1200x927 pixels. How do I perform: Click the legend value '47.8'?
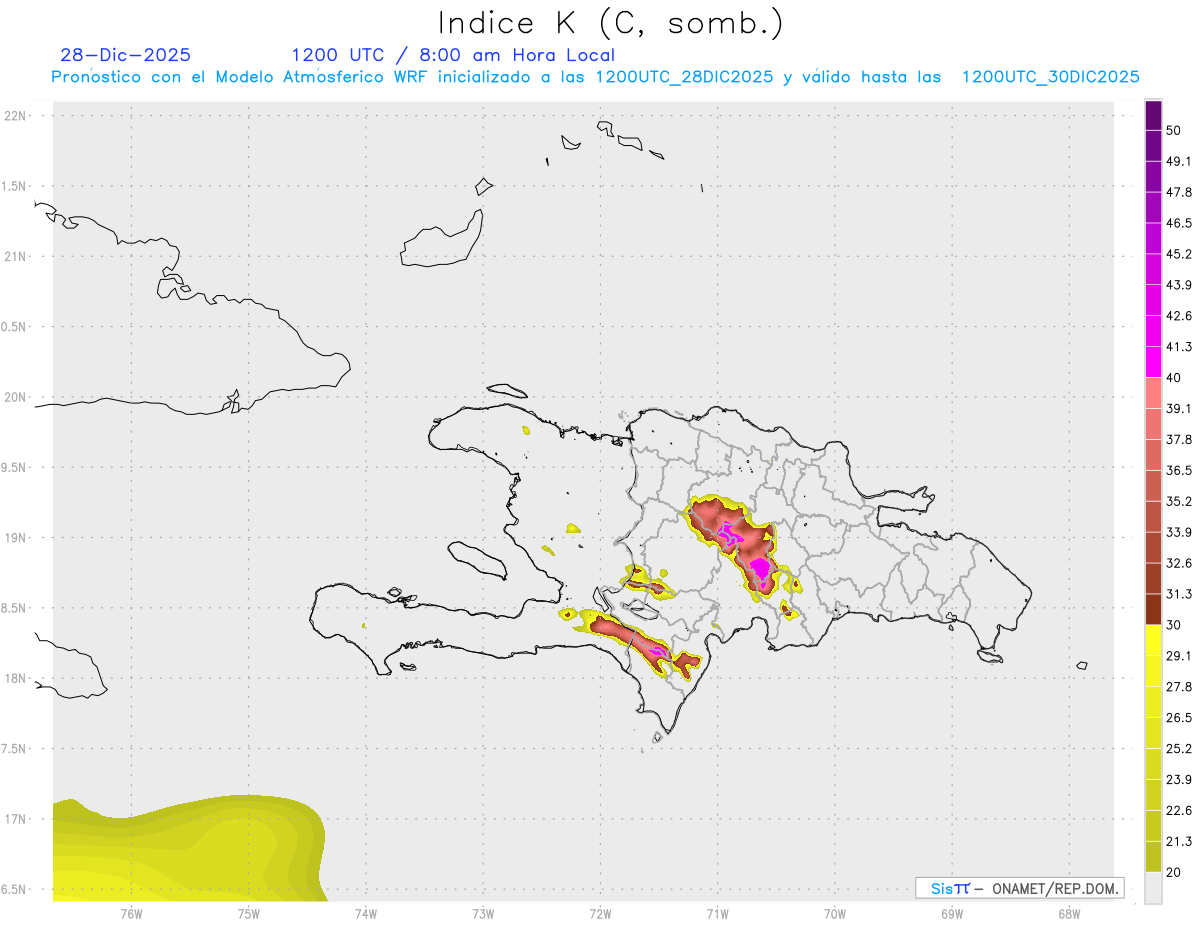click(x=1179, y=192)
